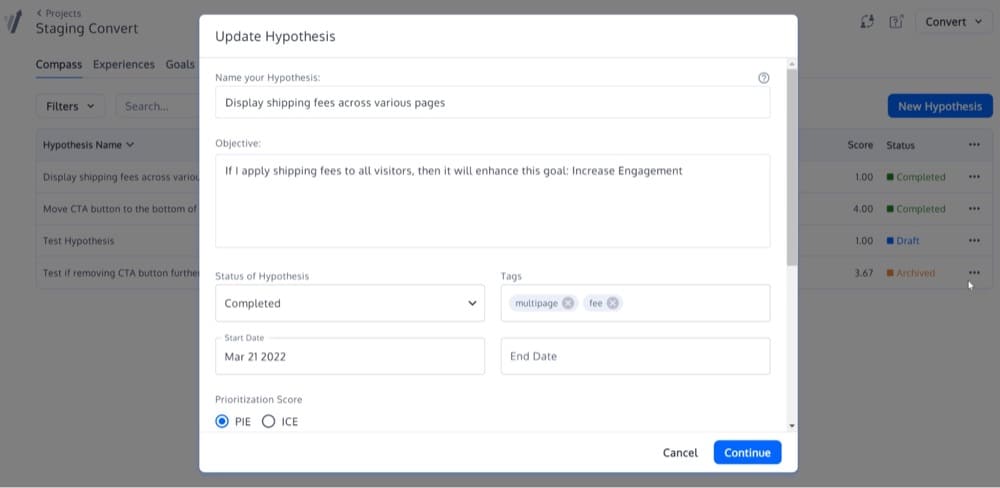
Task: Open row menu for Test Hypothesis row
Action: 974,240
